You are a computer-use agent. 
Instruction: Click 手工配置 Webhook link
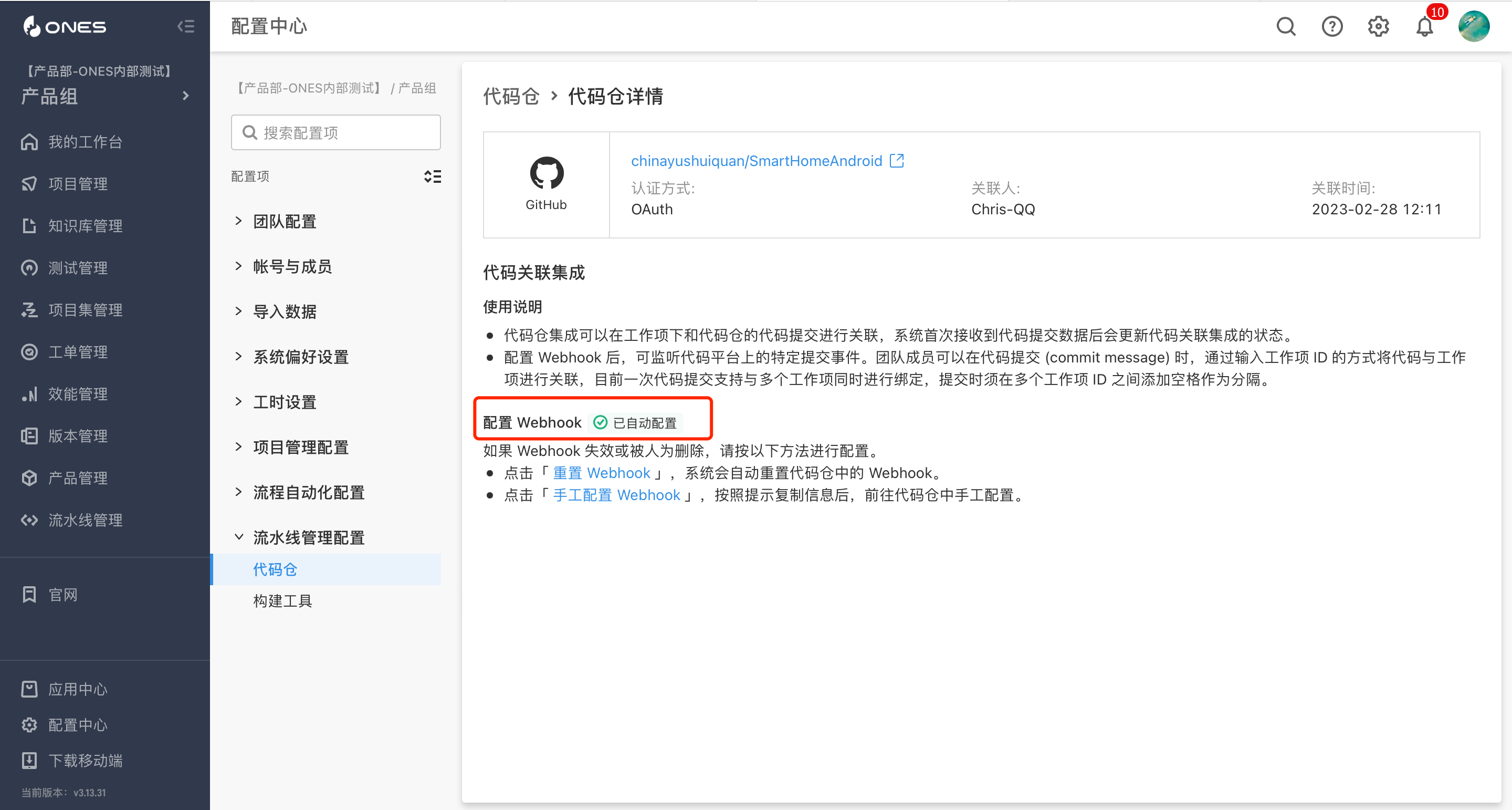pyautogui.click(x=616, y=495)
